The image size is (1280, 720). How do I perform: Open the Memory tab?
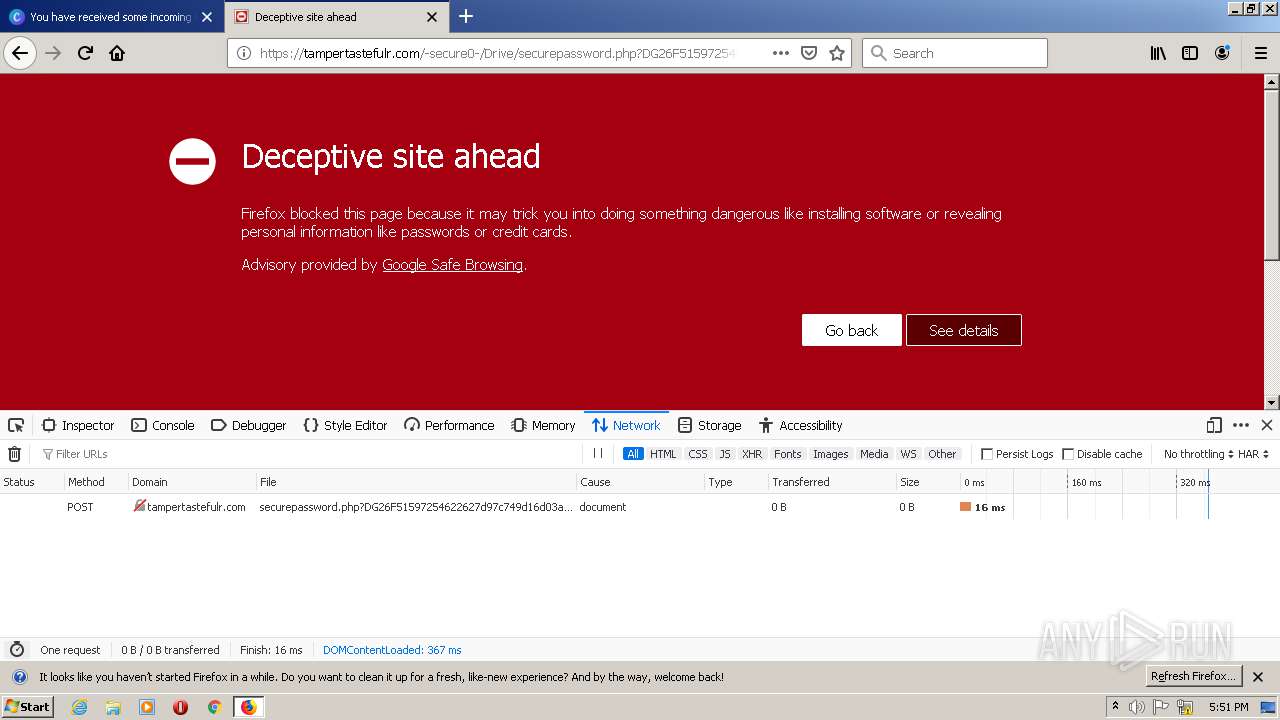point(543,425)
